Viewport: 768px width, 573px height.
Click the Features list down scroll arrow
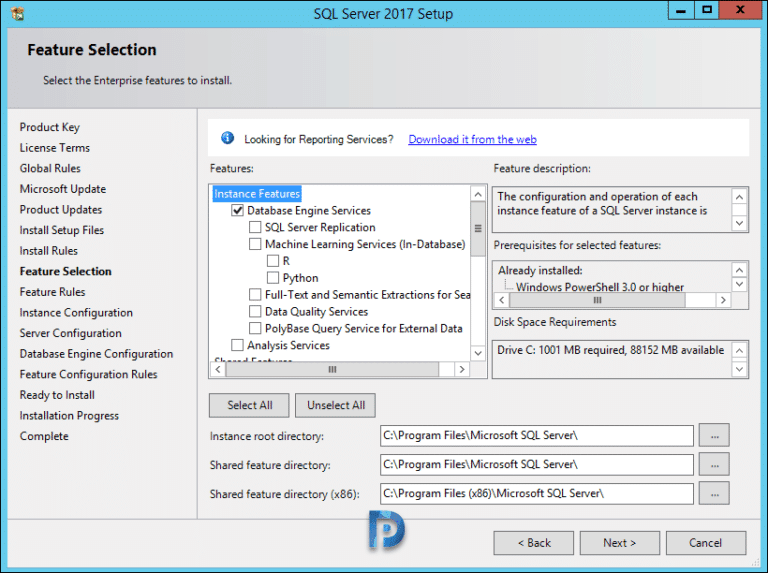pyautogui.click(x=478, y=353)
